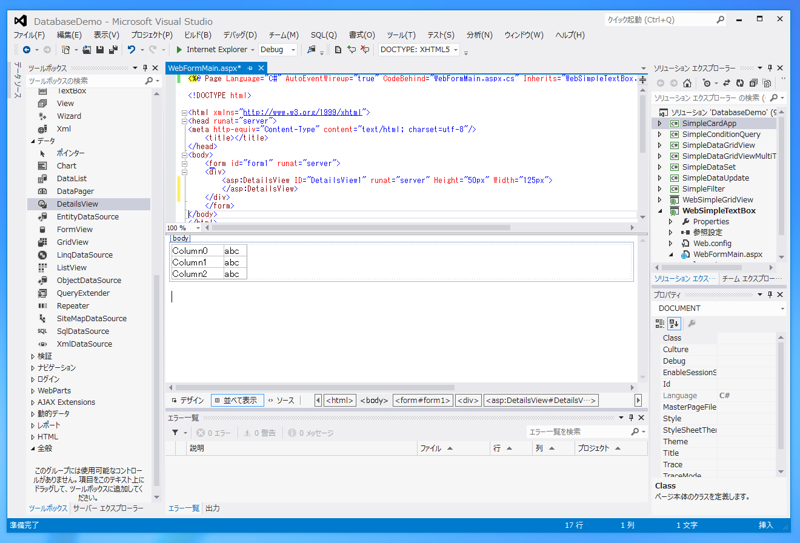Switch to the サーバー エクスプローラー tab
Screen dimensions: 800x543
click(x=108, y=508)
